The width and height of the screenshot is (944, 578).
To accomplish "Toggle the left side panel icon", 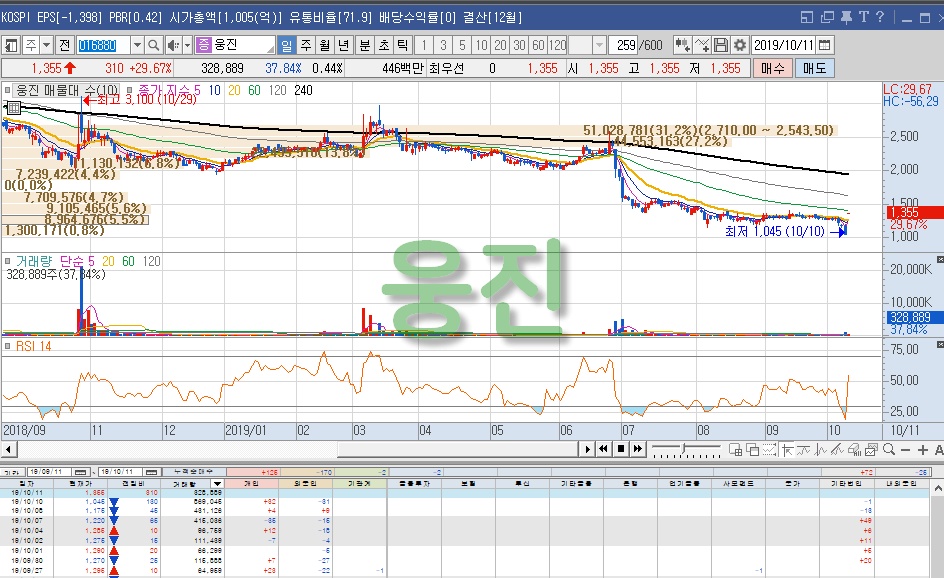I will (x=11, y=45).
